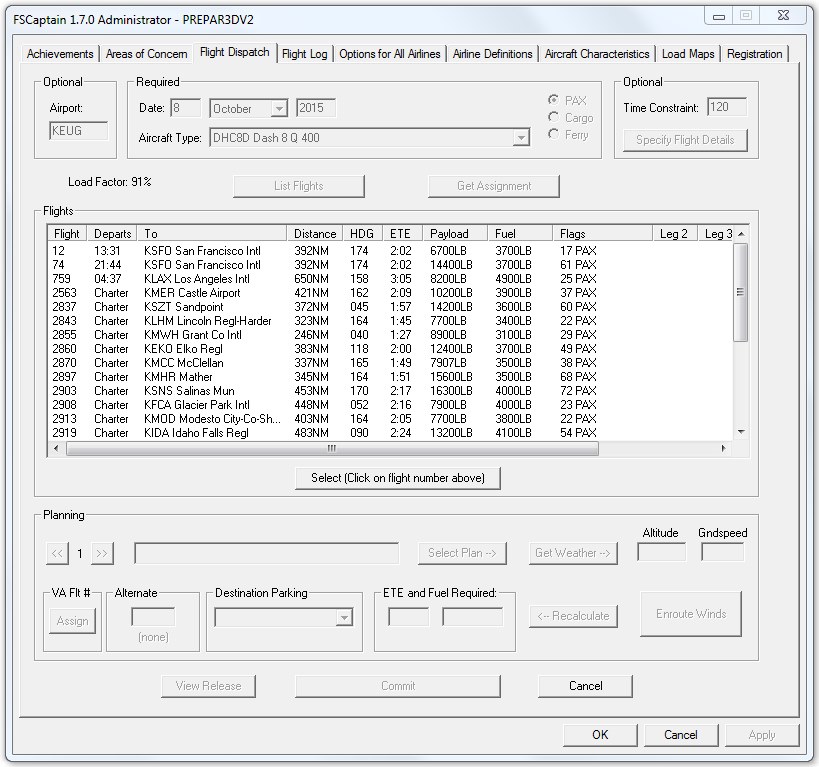The image size is (819, 767).
Task: Switch to the Achievements tab
Action: pos(60,54)
